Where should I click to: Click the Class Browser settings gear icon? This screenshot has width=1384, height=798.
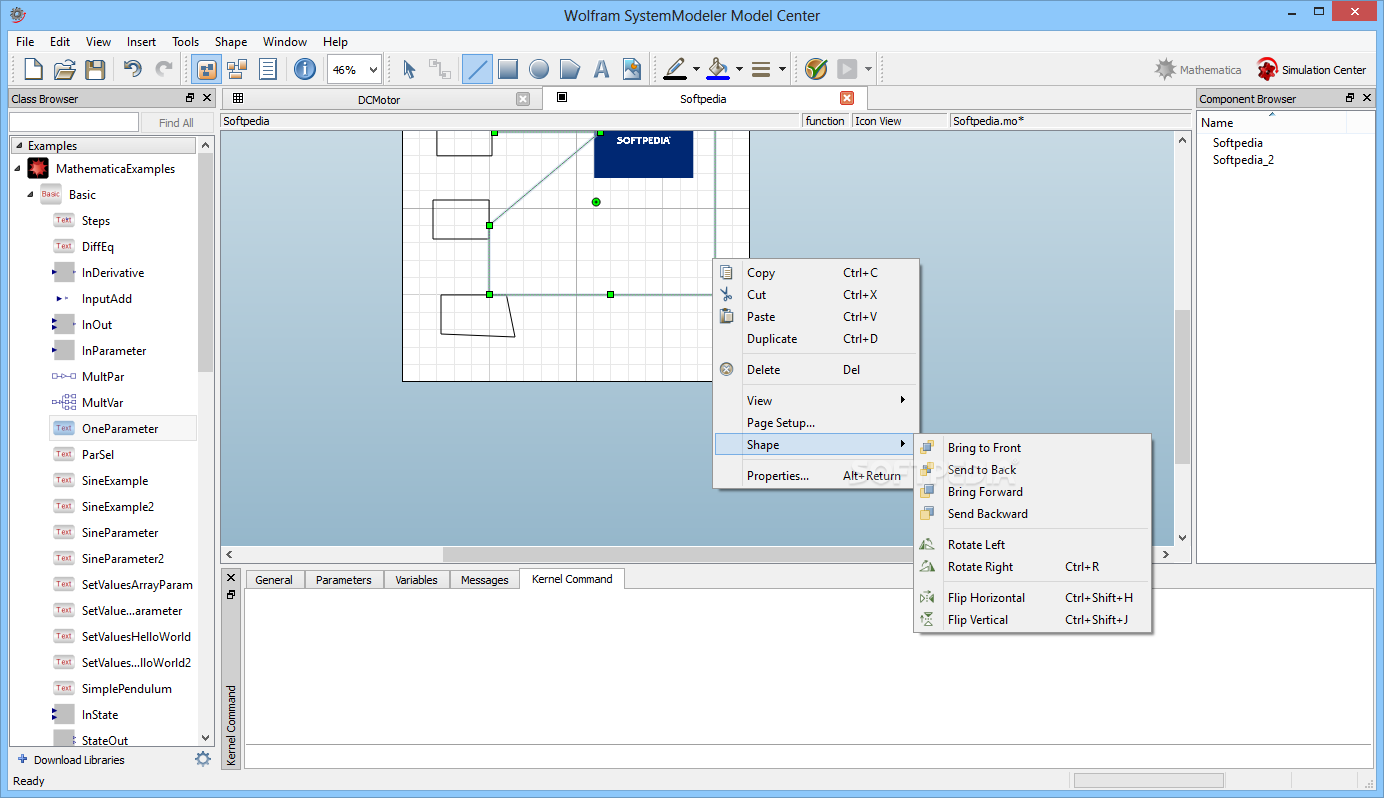coord(203,759)
